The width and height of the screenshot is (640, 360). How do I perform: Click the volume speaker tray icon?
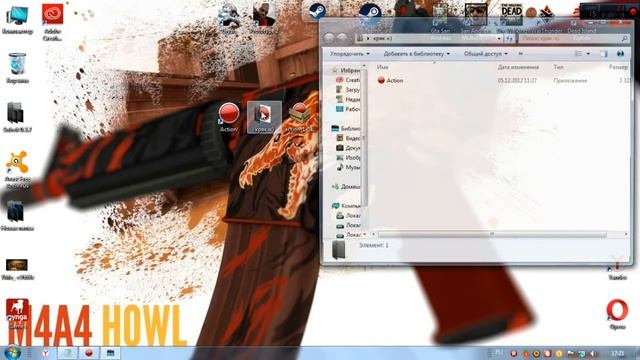click(x=593, y=353)
